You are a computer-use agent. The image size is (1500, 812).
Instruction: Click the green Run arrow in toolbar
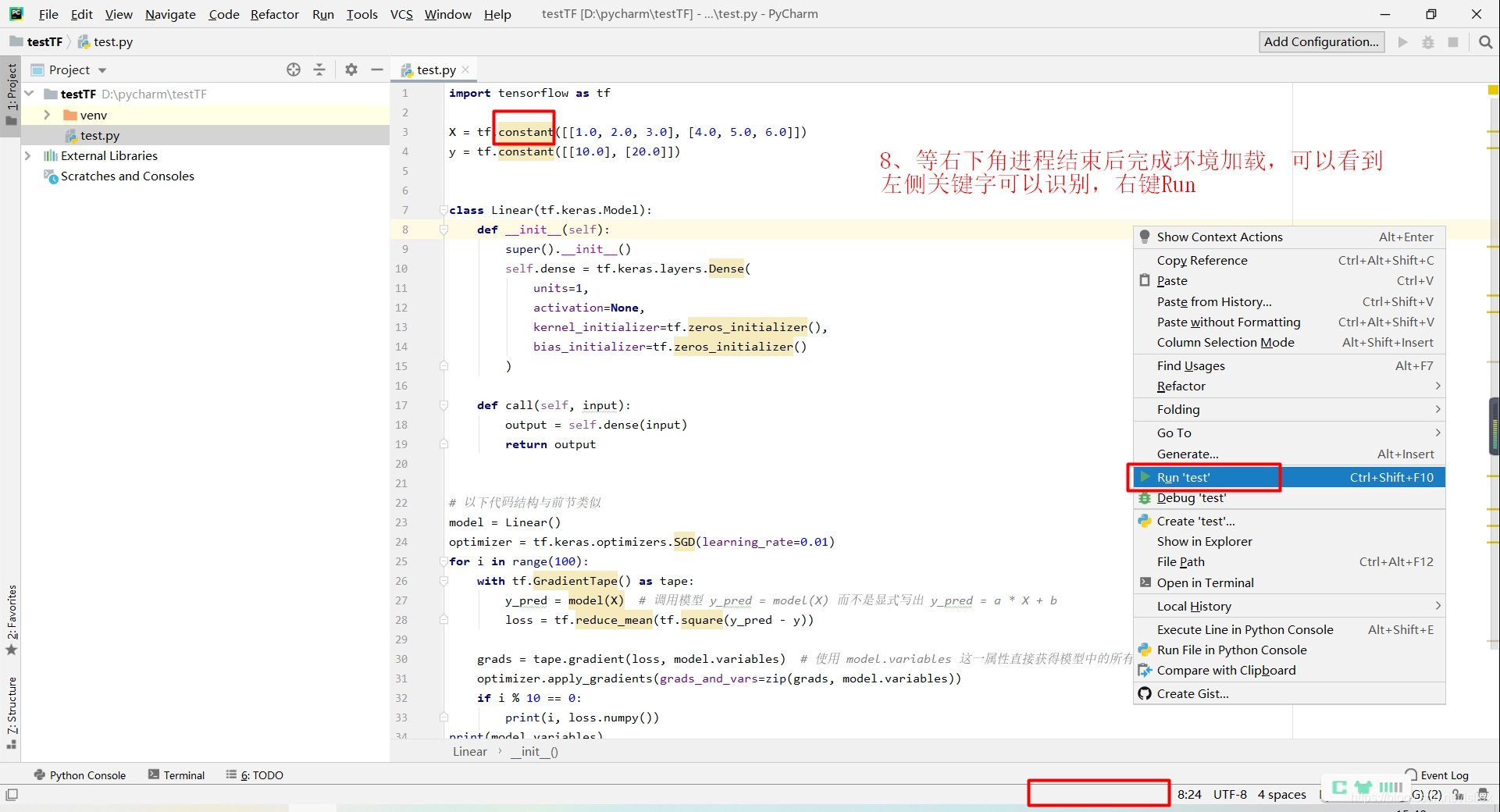click(x=1403, y=42)
